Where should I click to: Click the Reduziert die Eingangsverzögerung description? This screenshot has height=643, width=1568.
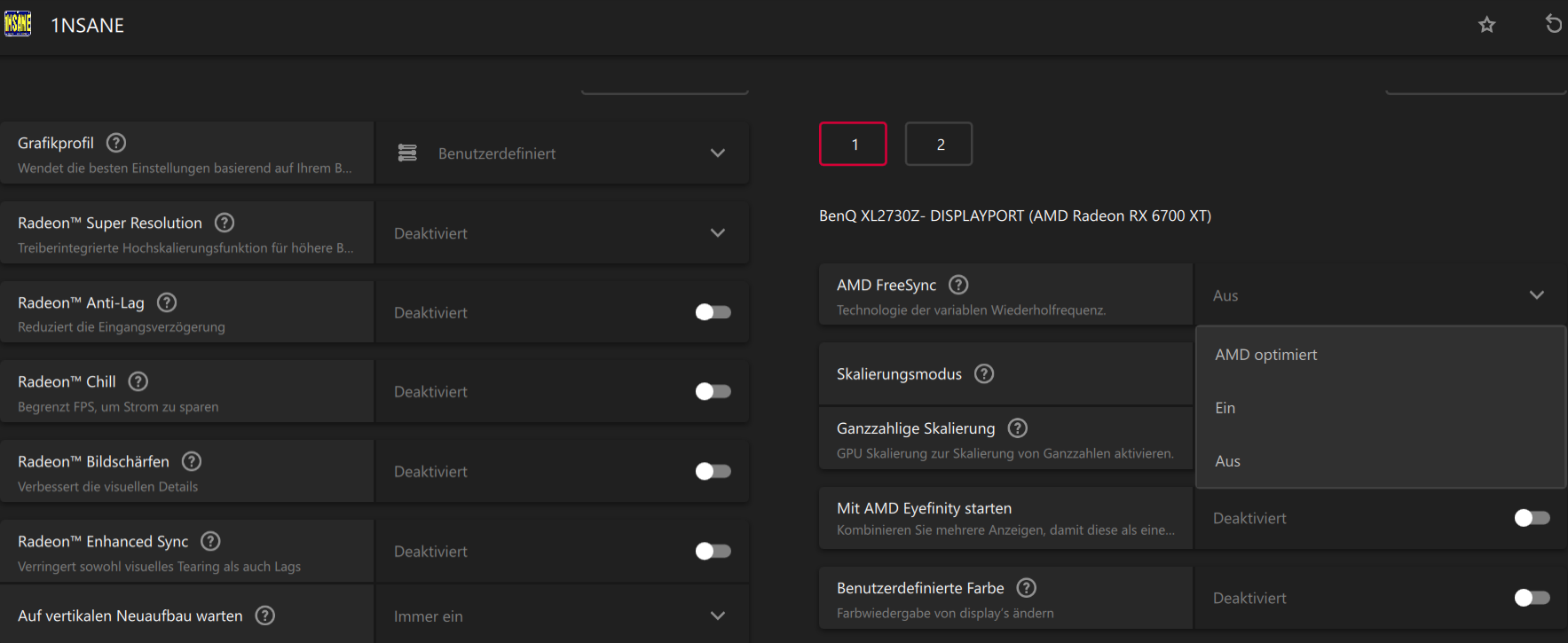(122, 327)
